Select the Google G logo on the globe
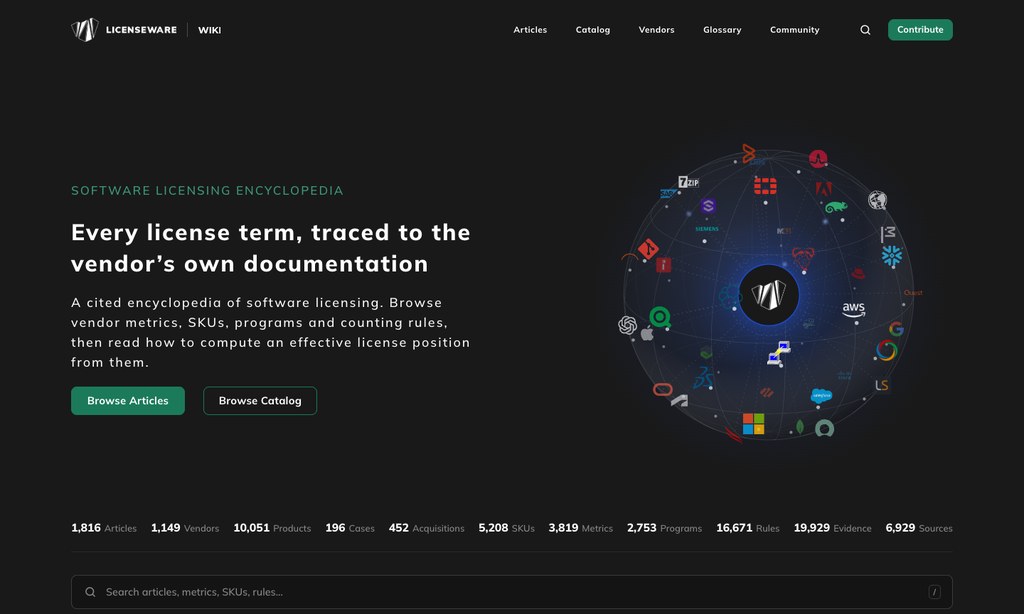The image size is (1024, 614). click(896, 329)
